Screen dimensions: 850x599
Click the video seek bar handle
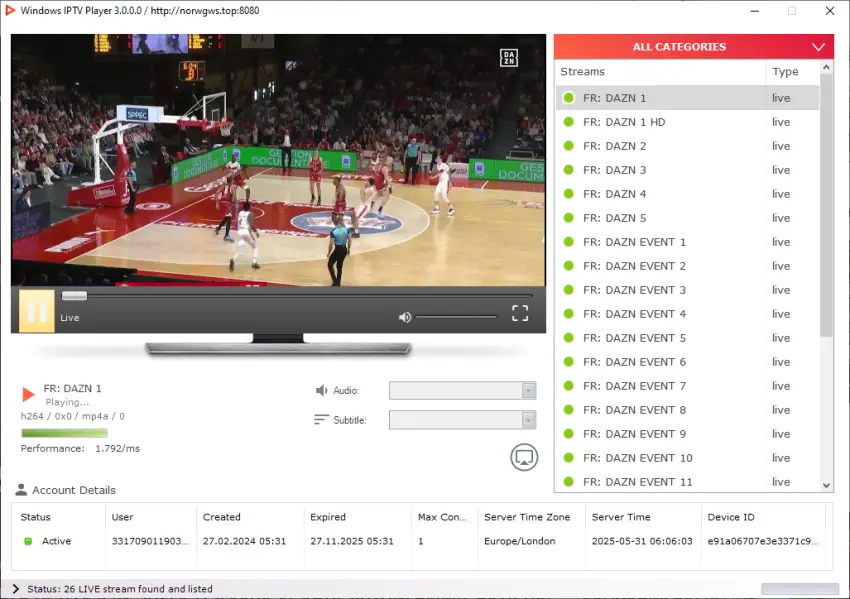tap(74, 295)
